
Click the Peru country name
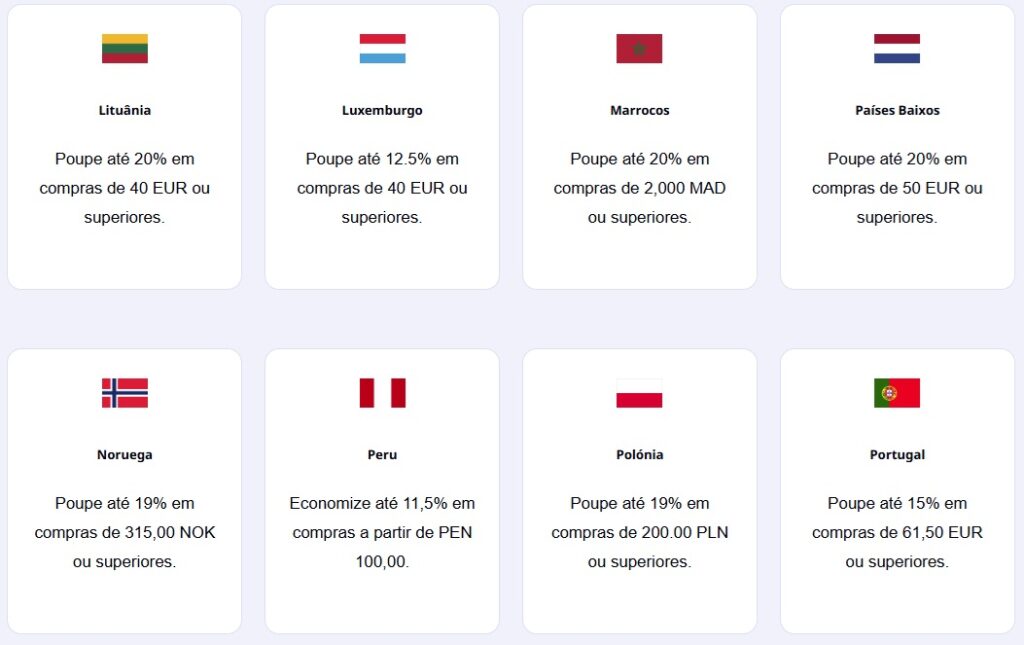[382, 455]
